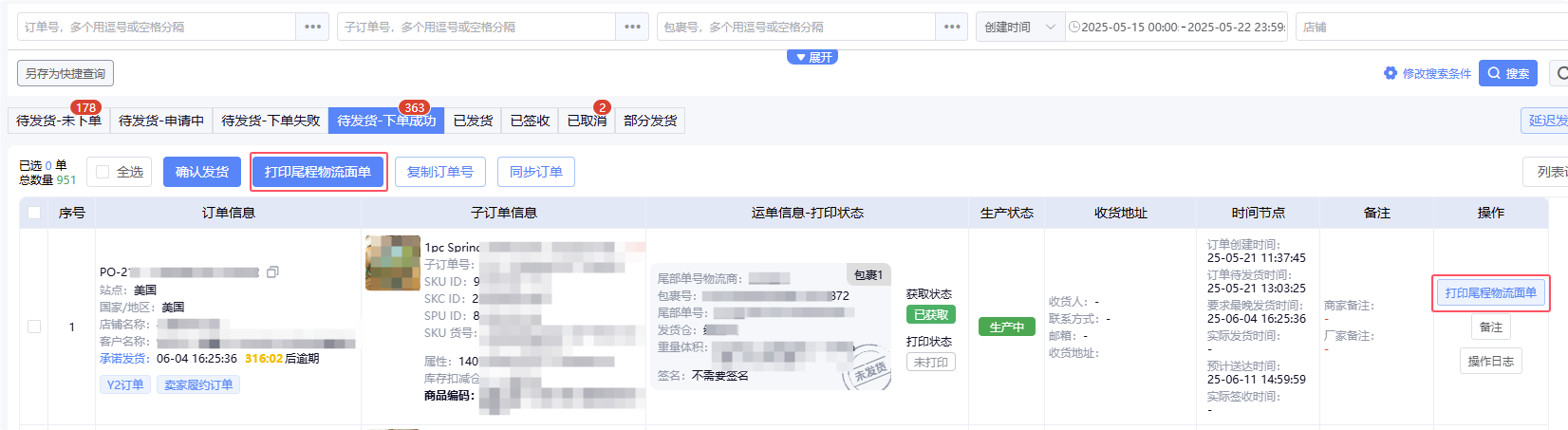Open the 待发货-下单失败 tab

[271, 121]
